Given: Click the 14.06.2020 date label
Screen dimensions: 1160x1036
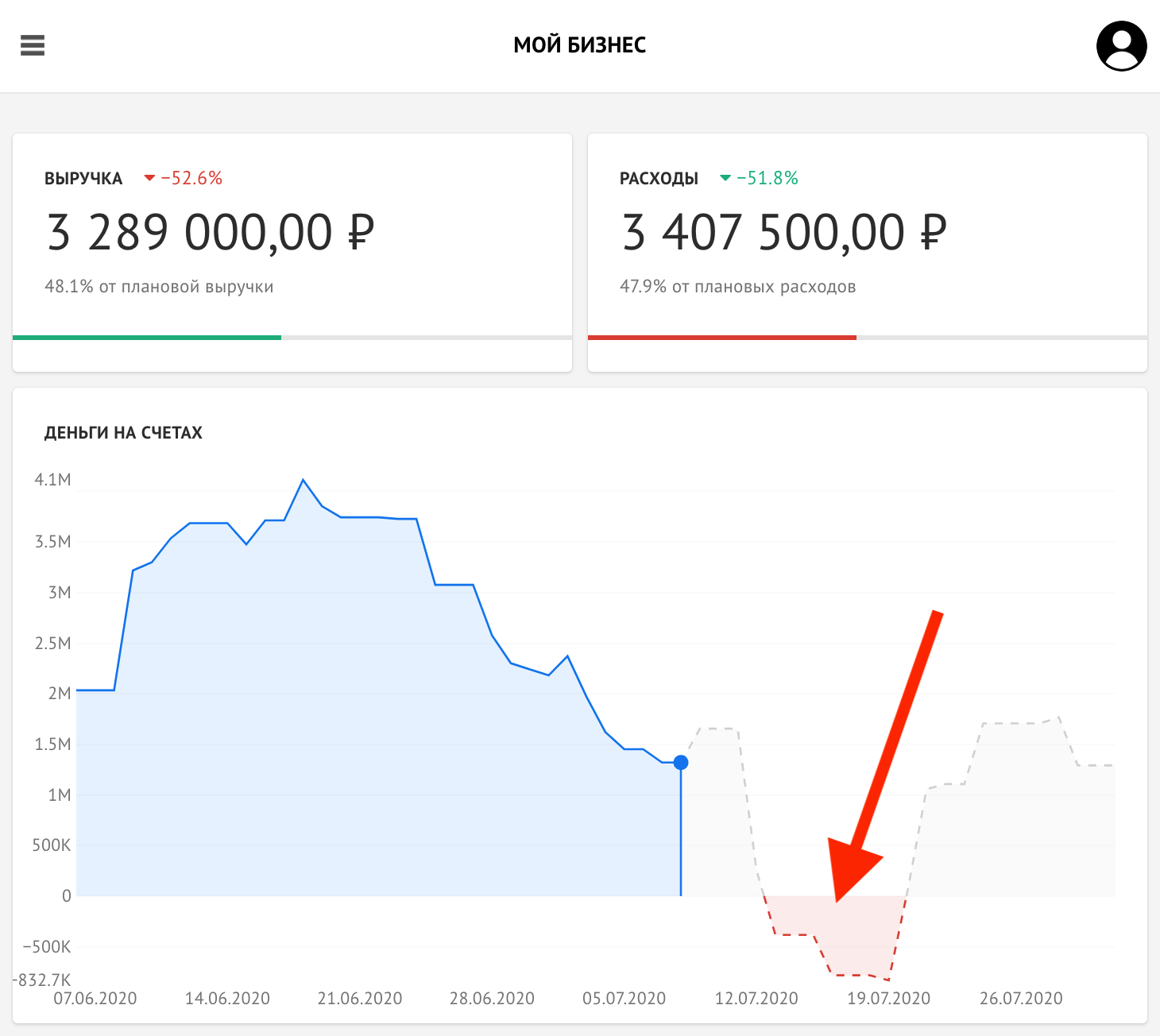Looking at the screenshot, I should (x=227, y=999).
